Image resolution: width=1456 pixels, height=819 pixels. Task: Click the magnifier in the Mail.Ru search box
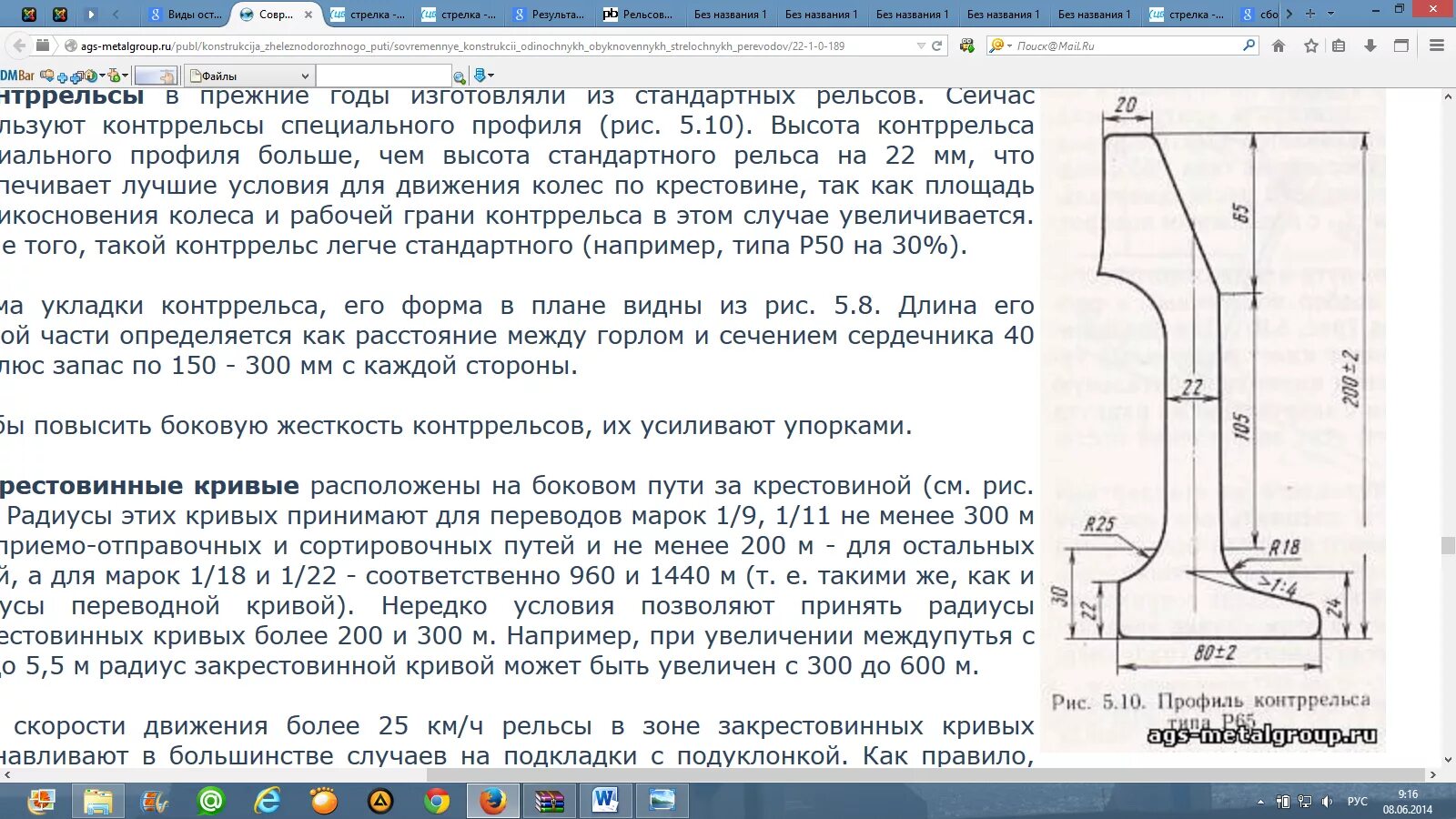click(1249, 45)
